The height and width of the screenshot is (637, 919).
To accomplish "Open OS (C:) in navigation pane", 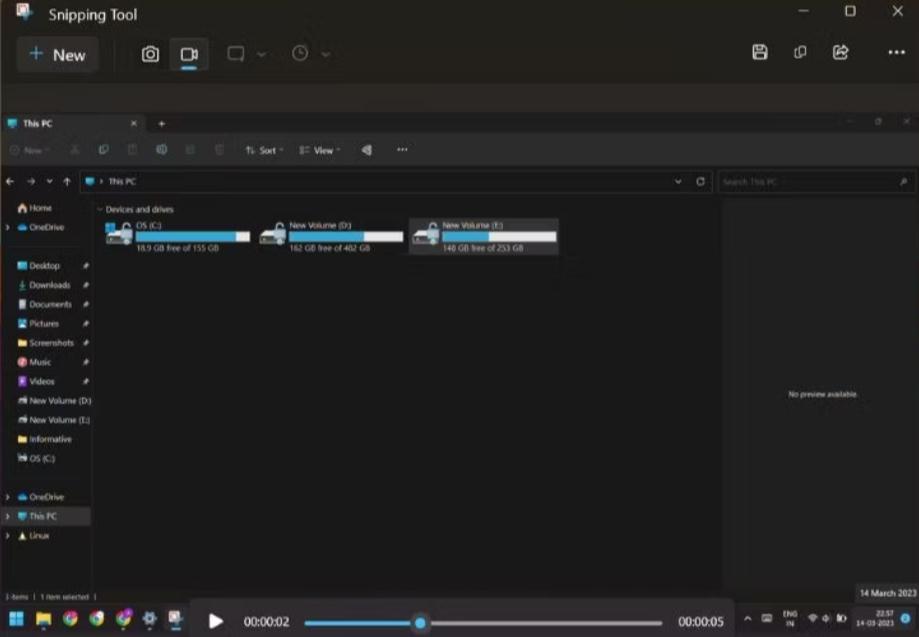I will coord(36,458).
